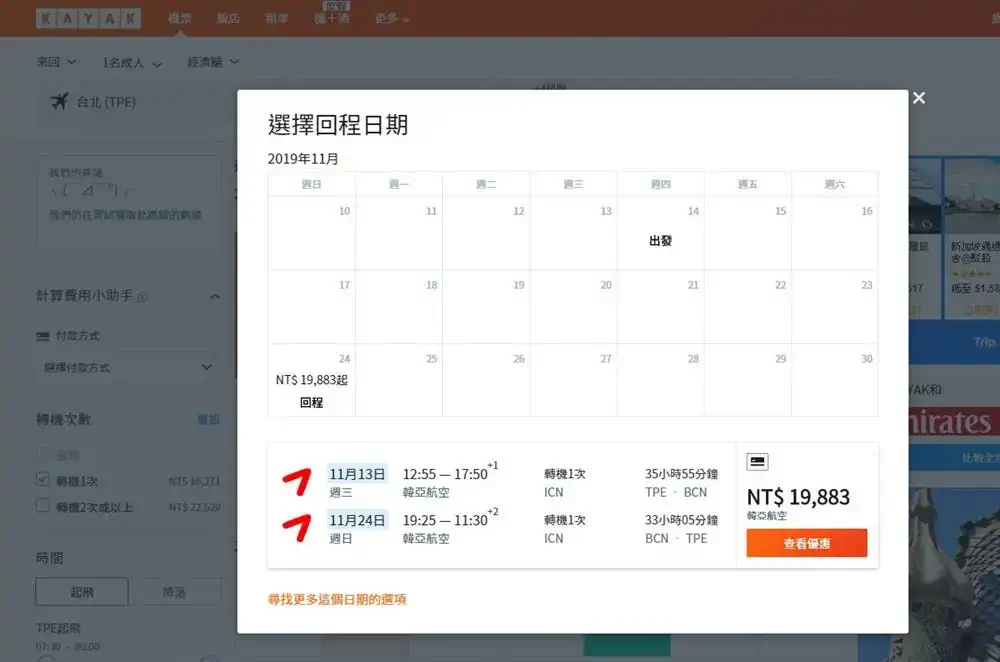This screenshot has width=1000, height=662.
Task: Click Asiana logo on 11月13日 flight row
Action: [297, 482]
